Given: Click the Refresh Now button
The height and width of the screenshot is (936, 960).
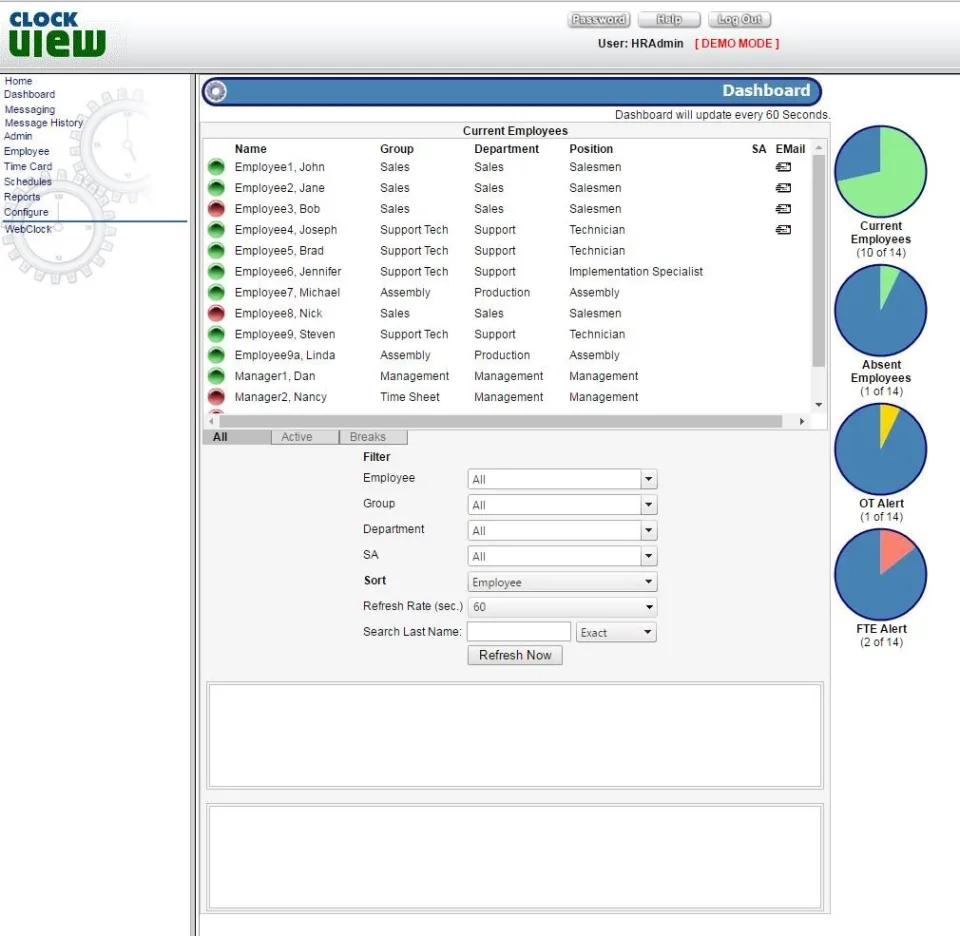Looking at the screenshot, I should [x=515, y=655].
